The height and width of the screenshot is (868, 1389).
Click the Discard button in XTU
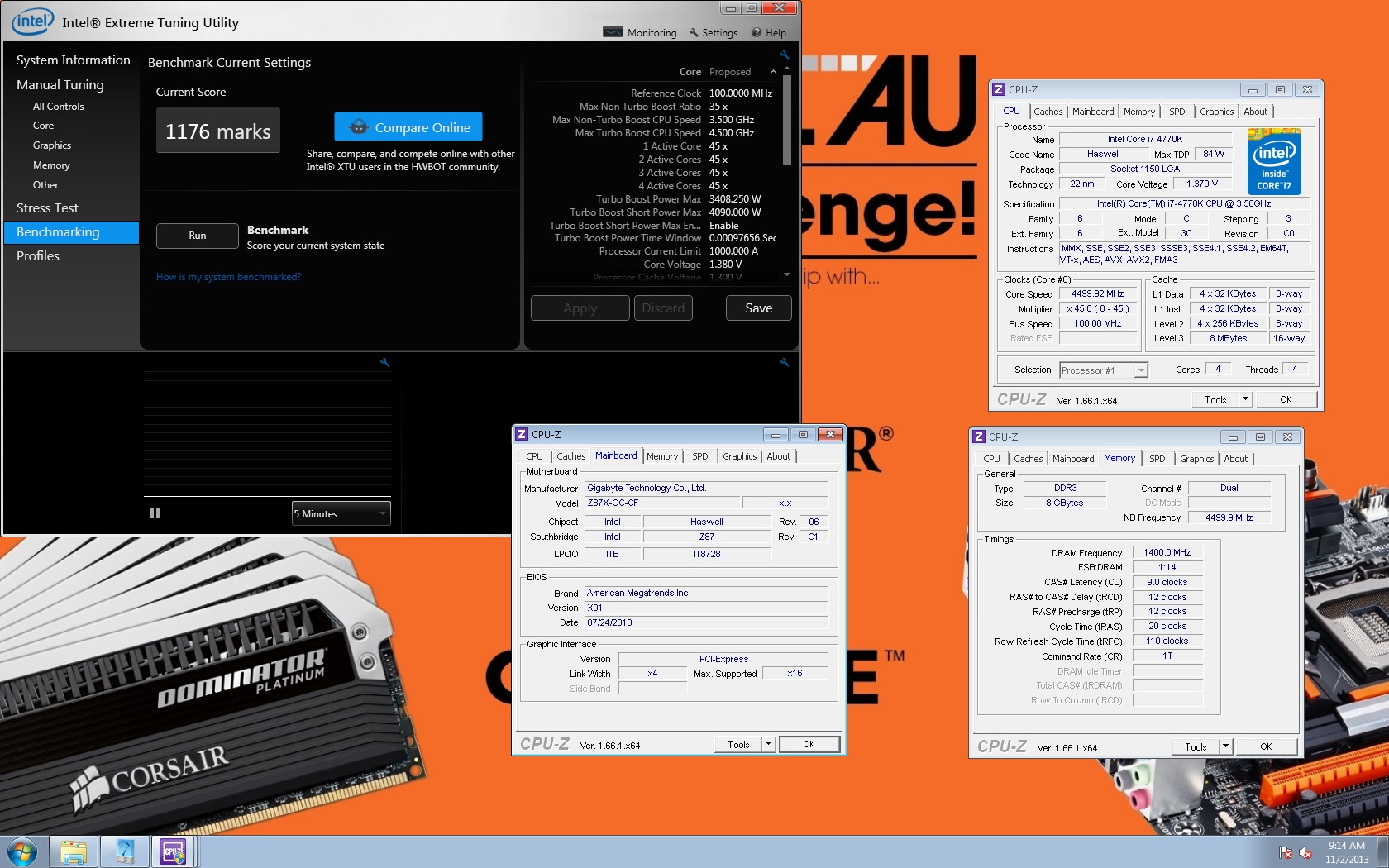[663, 308]
